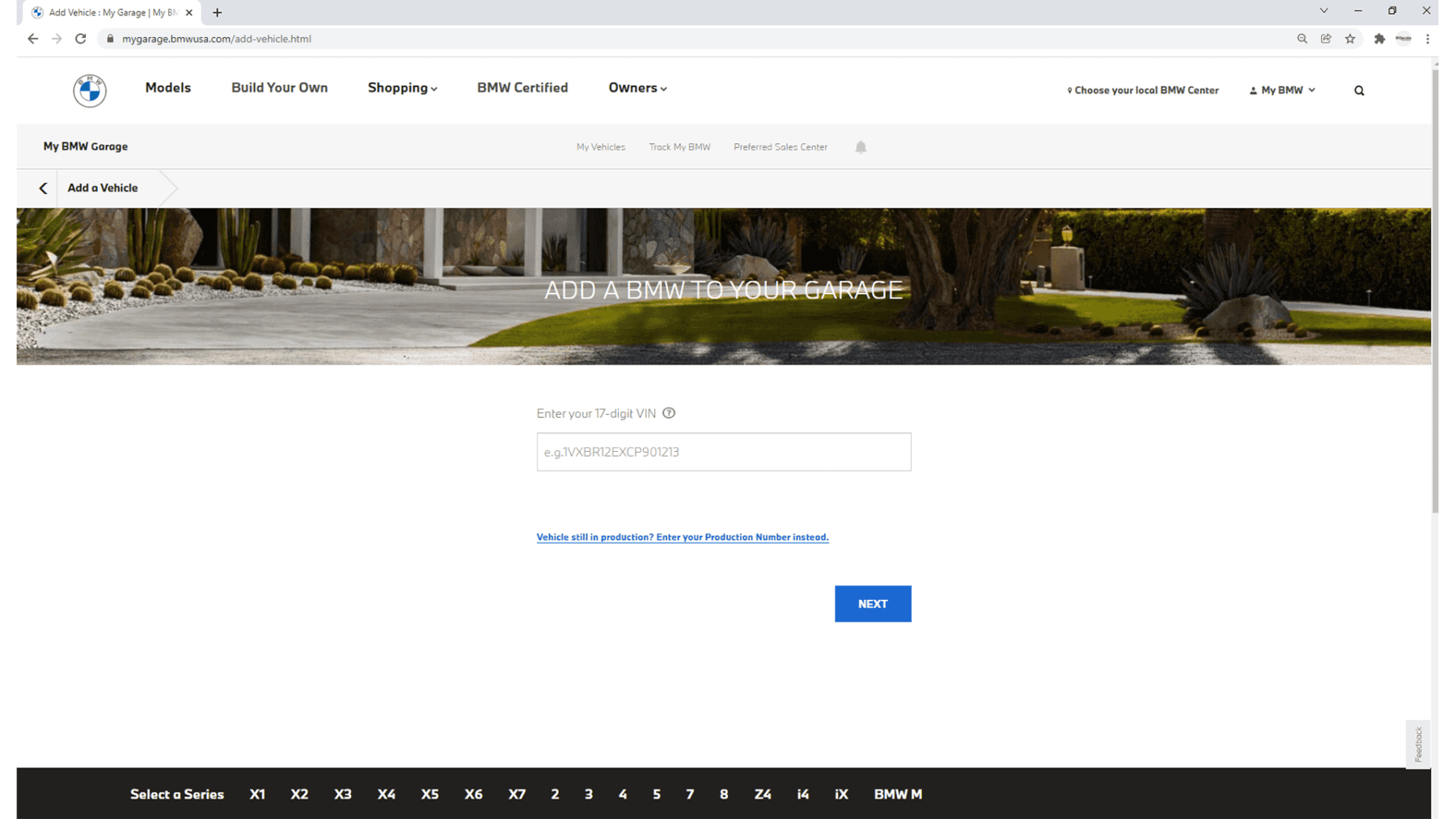The image size is (1456, 819).
Task: Click the NEXT button
Action: (x=873, y=604)
